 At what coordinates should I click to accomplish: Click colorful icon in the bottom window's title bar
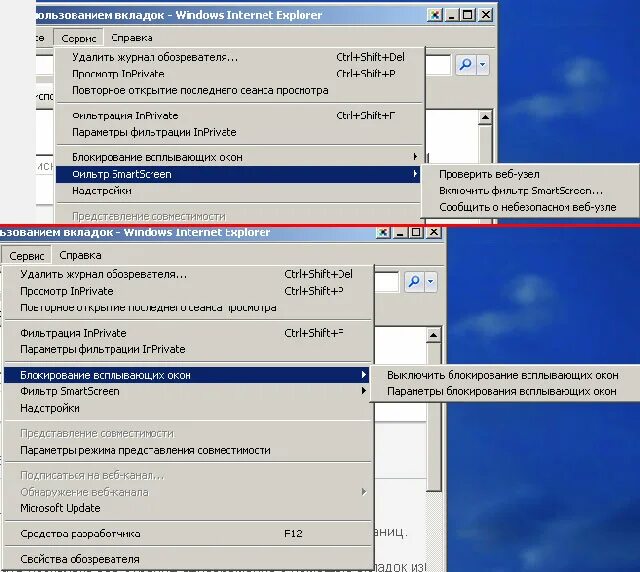tap(383, 233)
